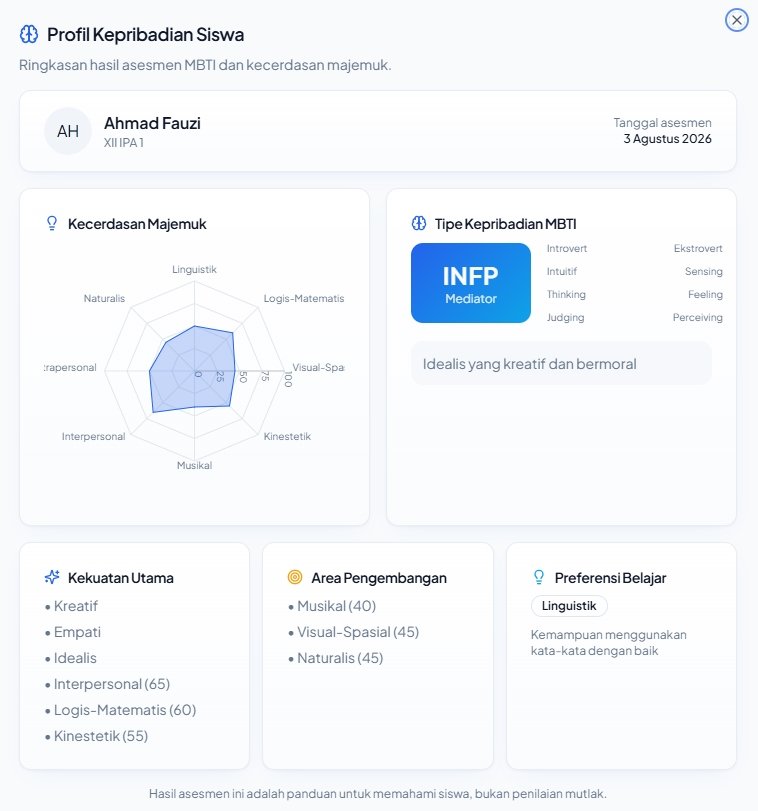Click the Introvert trait label
The image size is (758, 811).
point(567,248)
